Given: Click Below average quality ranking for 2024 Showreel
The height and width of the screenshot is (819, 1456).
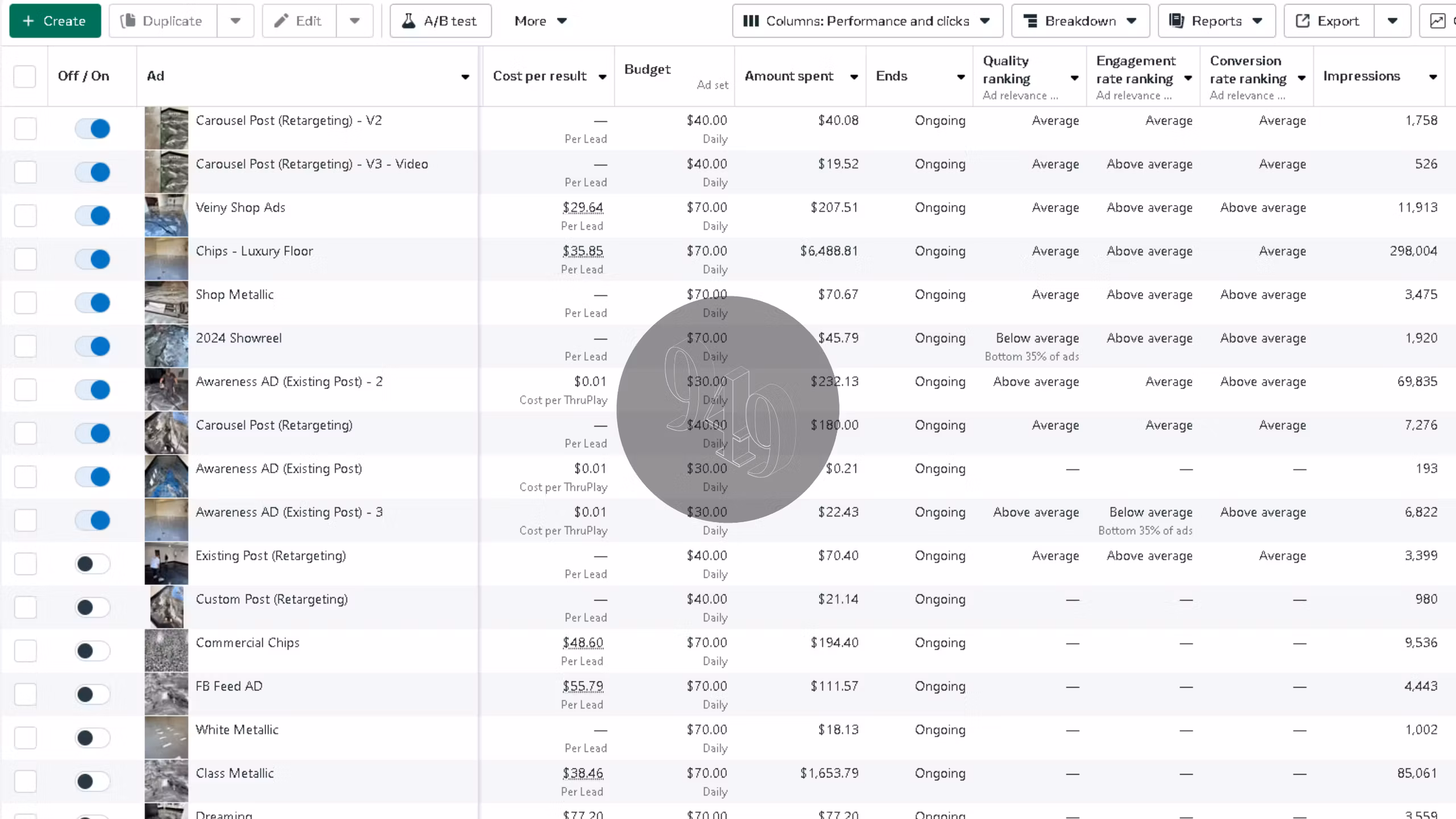Looking at the screenshot, I should 1037,338.
